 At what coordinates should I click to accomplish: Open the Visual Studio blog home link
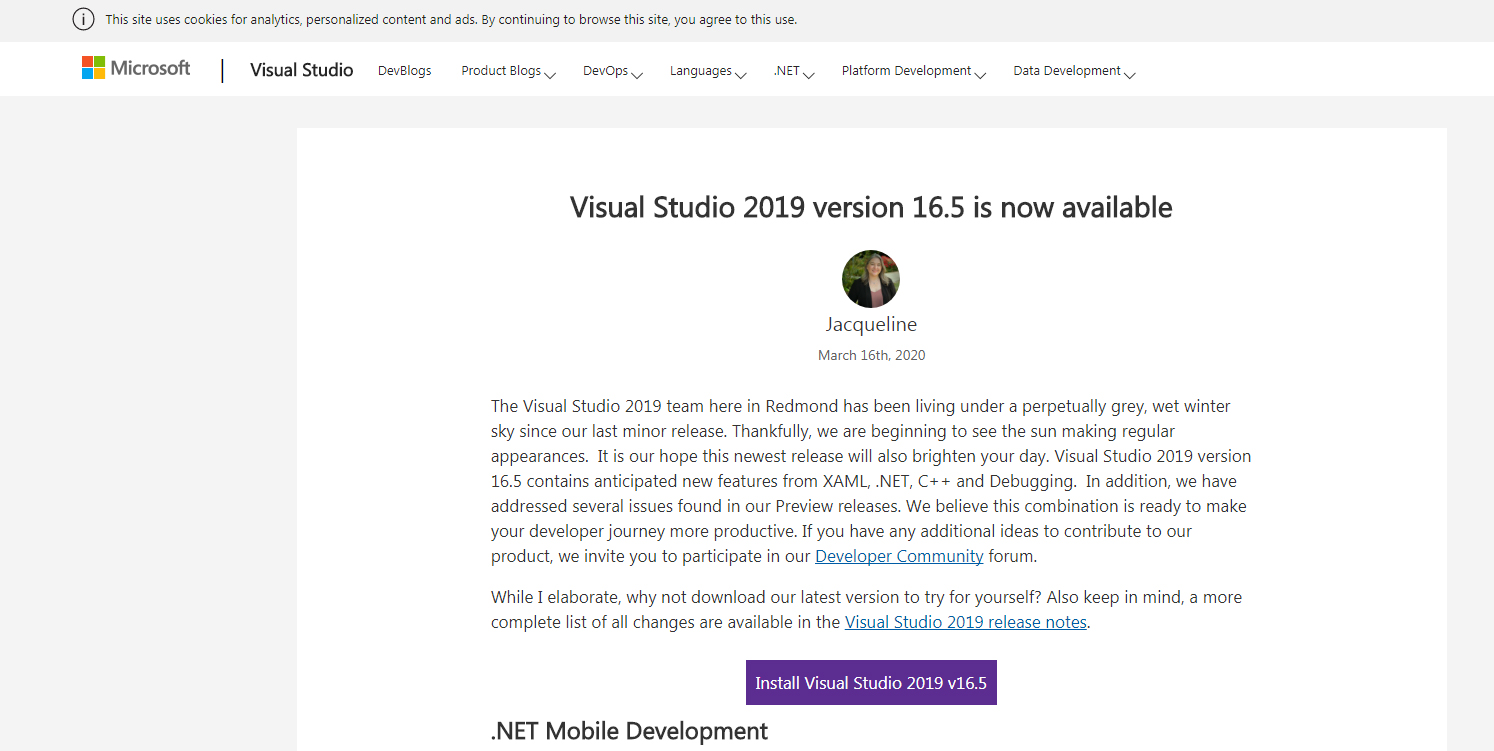[301, 70]
